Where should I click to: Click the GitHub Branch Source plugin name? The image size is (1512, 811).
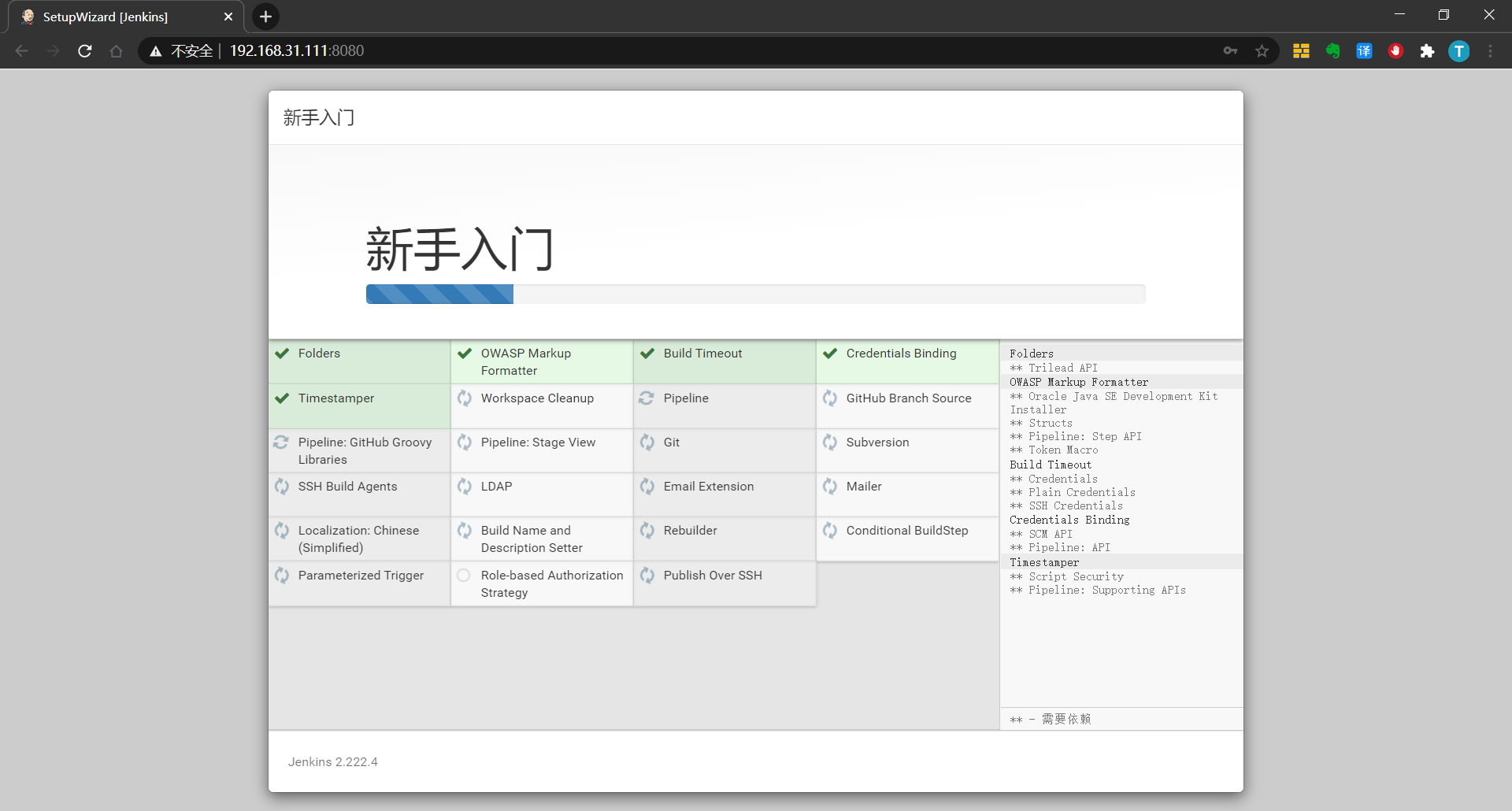click(909, 398)
